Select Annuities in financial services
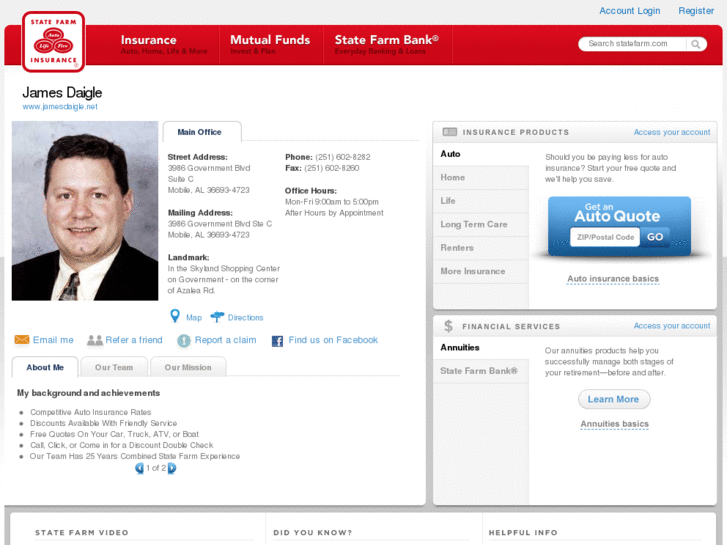The height and width of the screenshot is (545, 727). tap(481, 347)
